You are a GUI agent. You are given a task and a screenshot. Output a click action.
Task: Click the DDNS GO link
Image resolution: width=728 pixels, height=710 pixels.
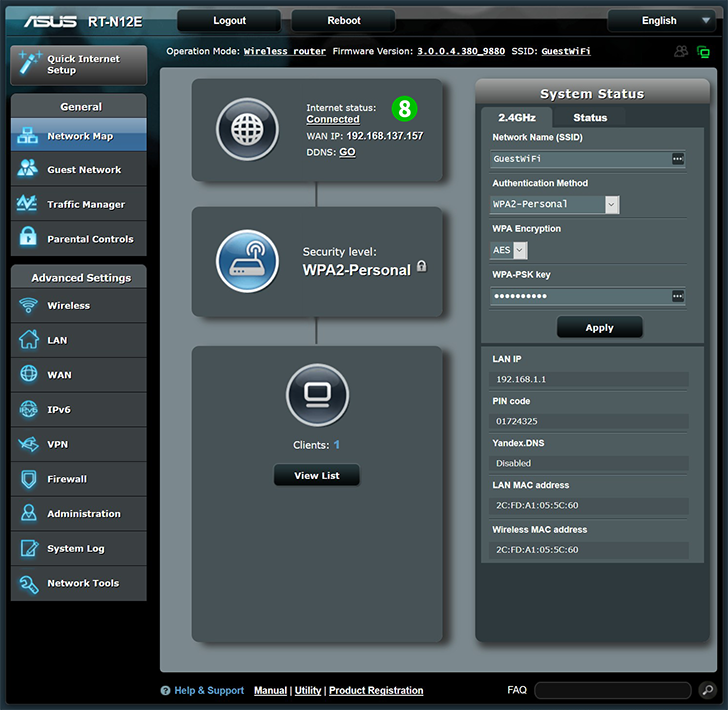(347, 152)
